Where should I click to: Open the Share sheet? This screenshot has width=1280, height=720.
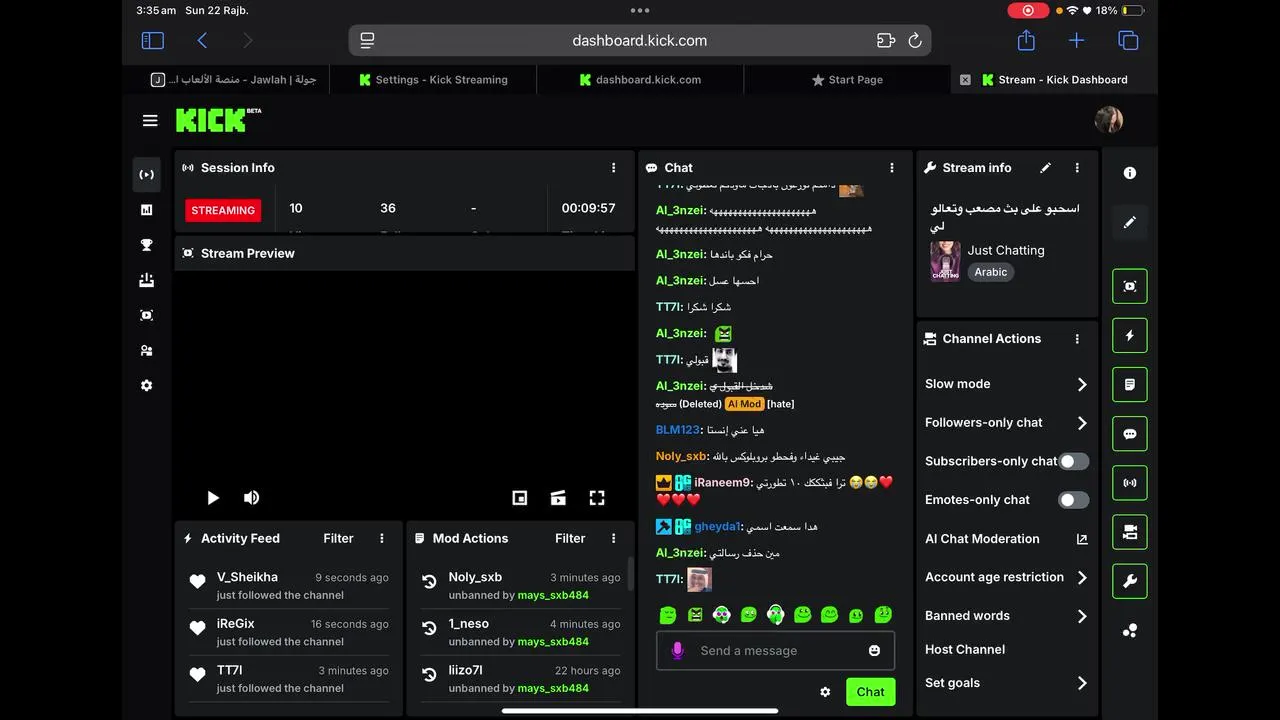pyautogui.click(x=1026, y=40)
